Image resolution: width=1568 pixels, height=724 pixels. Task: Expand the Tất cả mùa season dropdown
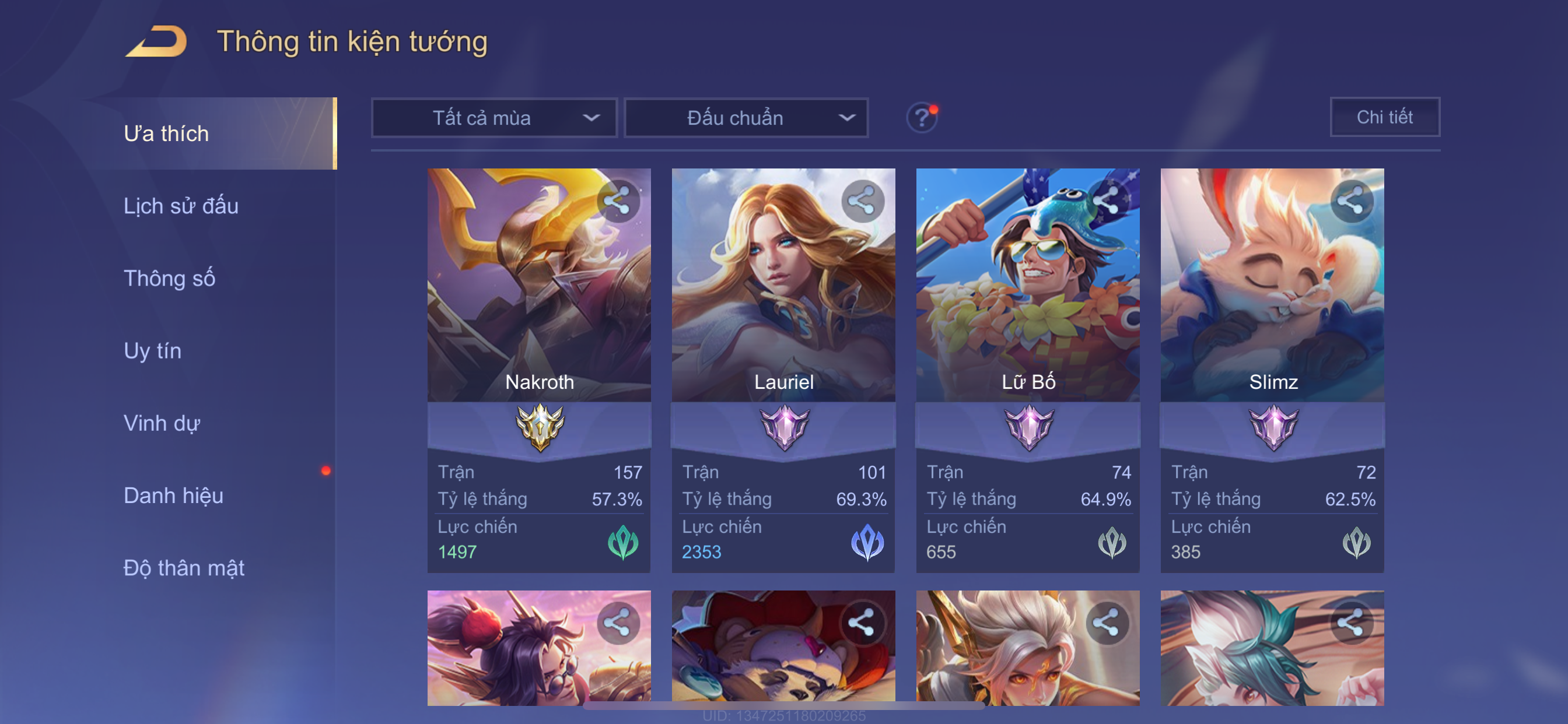(494, 117)
